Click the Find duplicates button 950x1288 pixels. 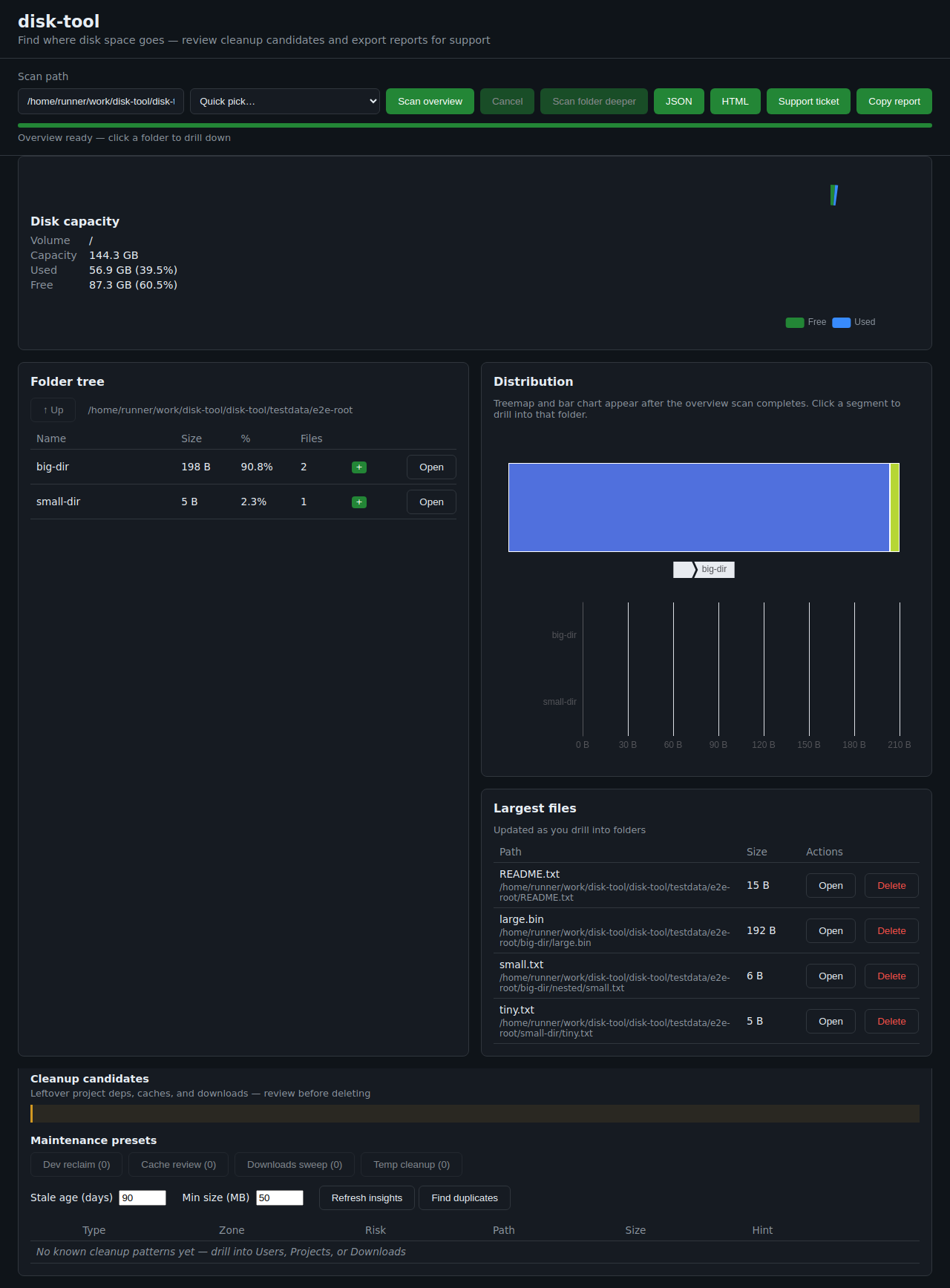click(465, 1198)
